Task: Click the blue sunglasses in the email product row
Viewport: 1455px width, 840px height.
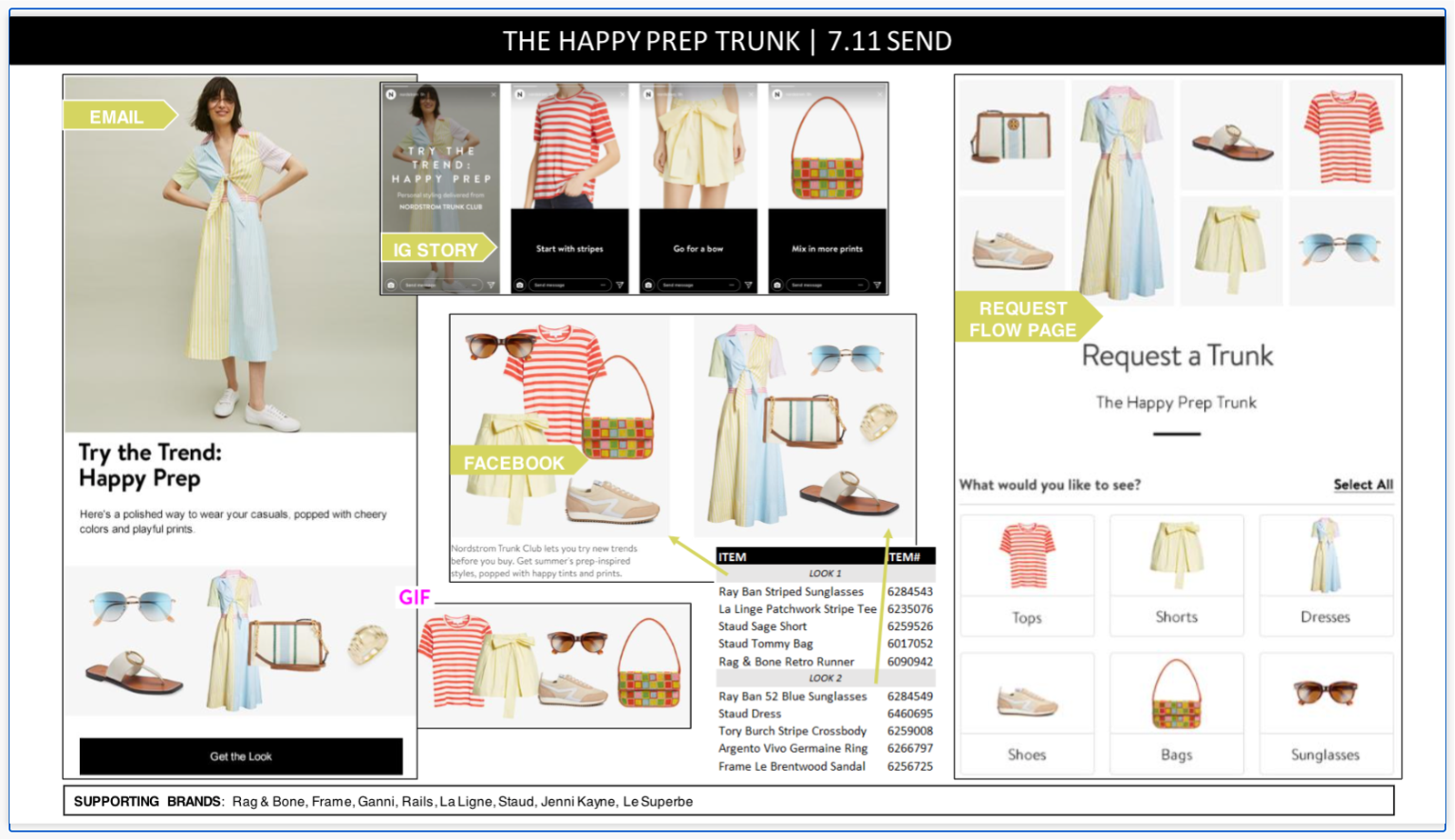Action: tap(133, 606)
